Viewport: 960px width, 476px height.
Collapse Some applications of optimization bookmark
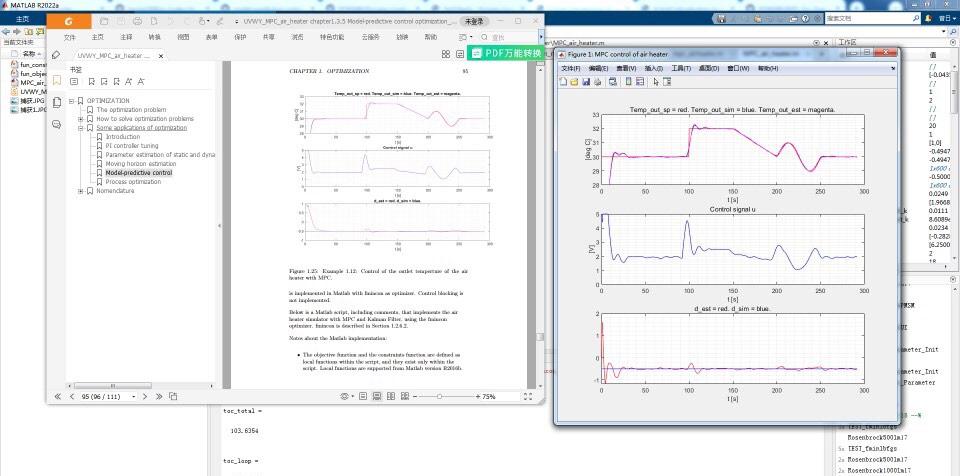[81, 128]
